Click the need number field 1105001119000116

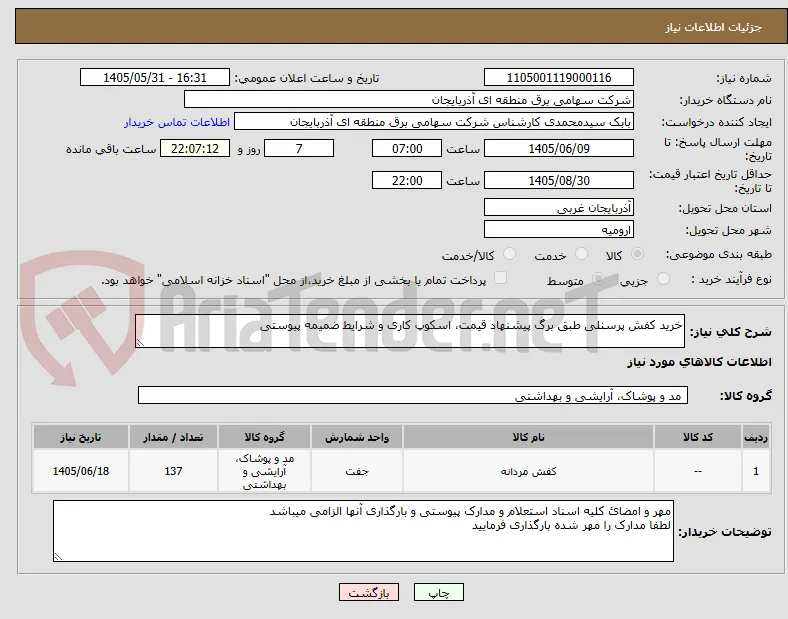coord(559,77)
